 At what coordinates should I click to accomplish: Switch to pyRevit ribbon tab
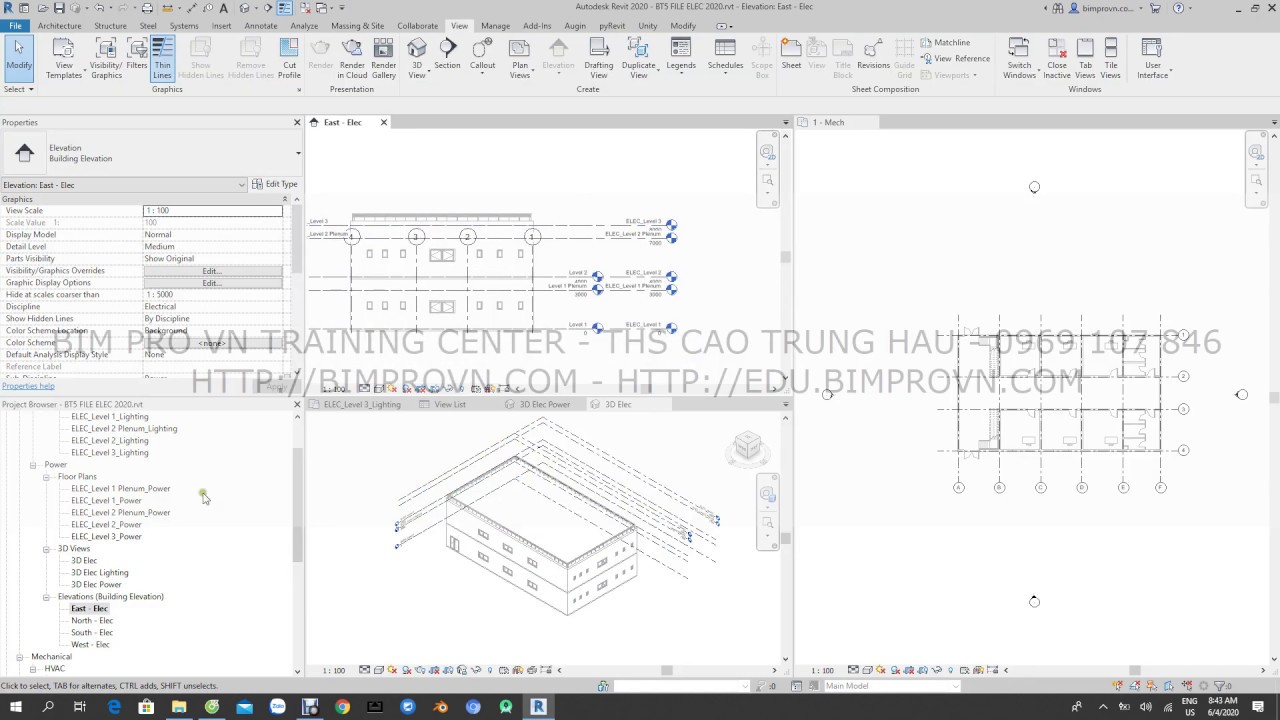pos(613,26)
